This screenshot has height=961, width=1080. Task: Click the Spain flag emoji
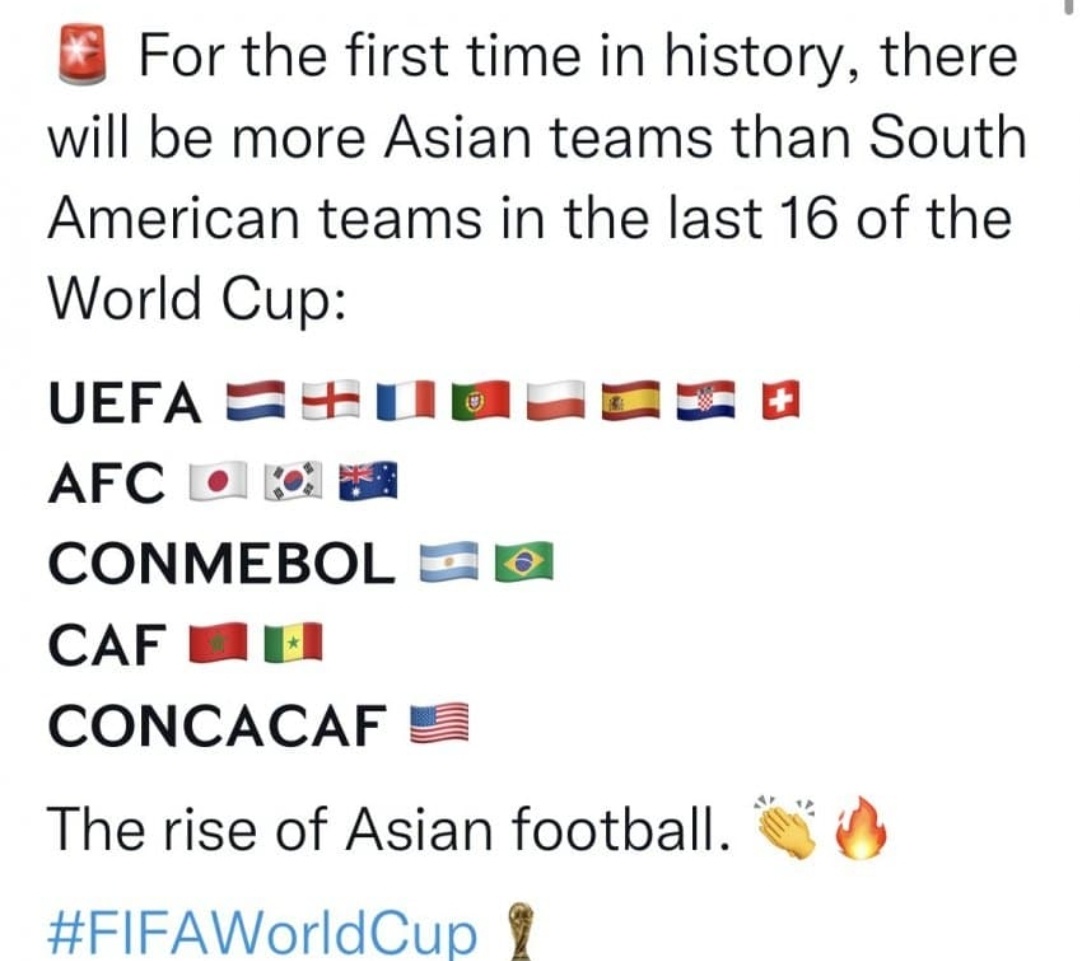(x=631, y=400)
